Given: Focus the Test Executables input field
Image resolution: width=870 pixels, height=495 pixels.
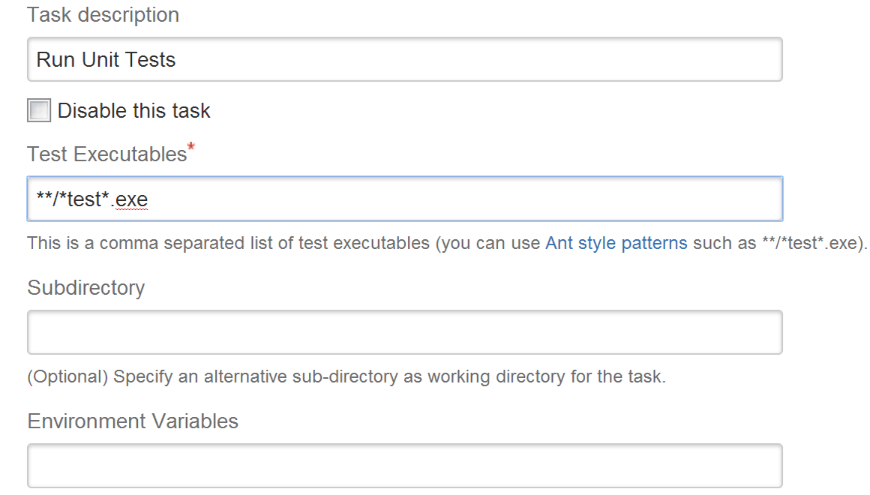Looking at the screenshot, I should (404, 199).
